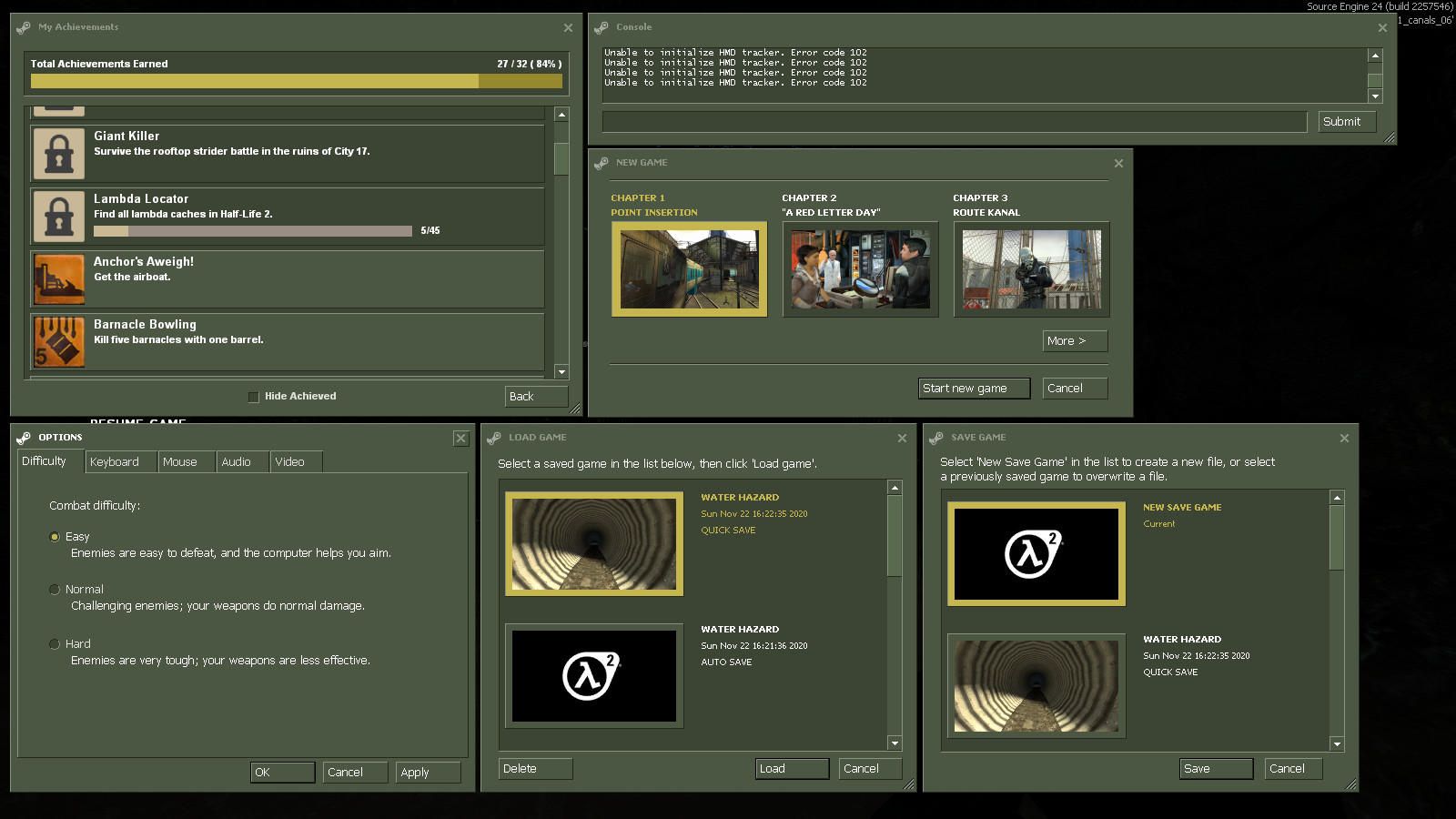The image size is (1456, 819).
Task: Check the Hide Achieved checkbox
Action: click(x=253, y=396)
